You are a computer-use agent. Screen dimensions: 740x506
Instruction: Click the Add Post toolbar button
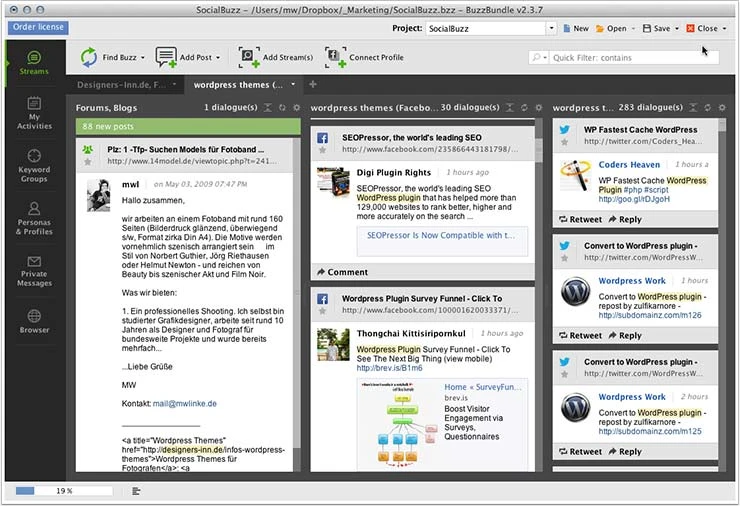[x=187, y=58]
